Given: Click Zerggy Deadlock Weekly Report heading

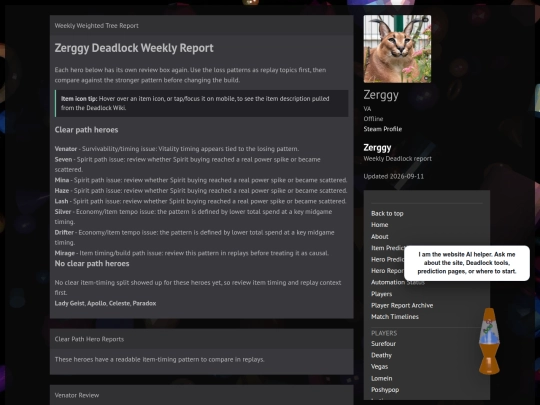Looking at the screenshot, I should pyautogui.click(x=134, y=48).
